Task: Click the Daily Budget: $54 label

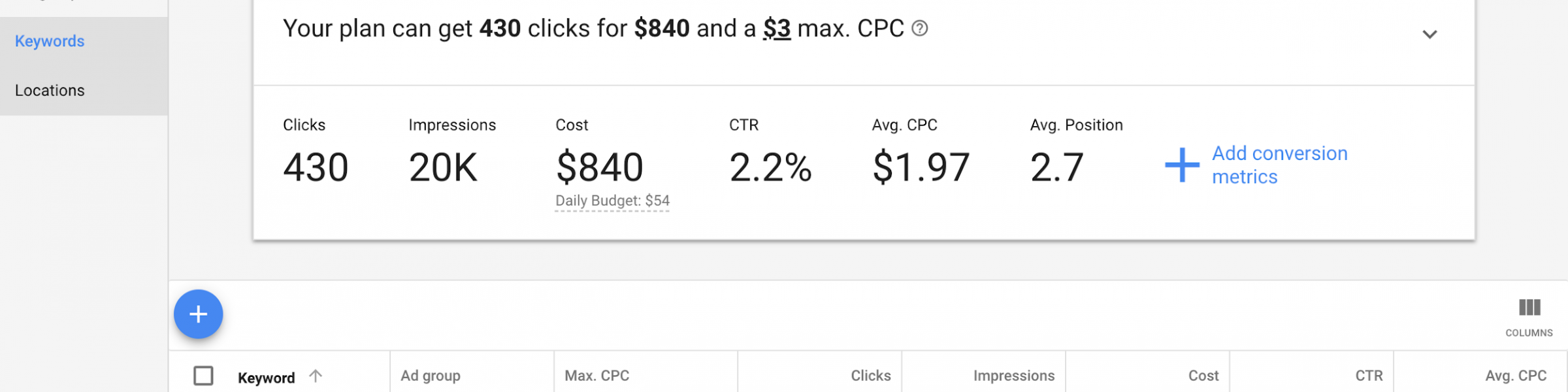Action: pyautogui.click(x=612, y=201)
